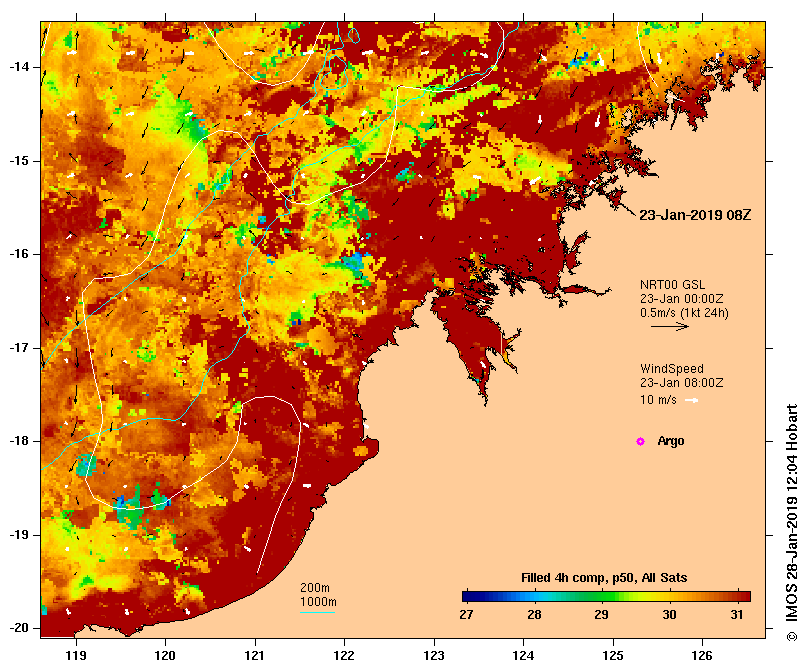This screenshot has width=809, height=672.
Task: Click the latitude label -15
Action: (x=19, y=161)
